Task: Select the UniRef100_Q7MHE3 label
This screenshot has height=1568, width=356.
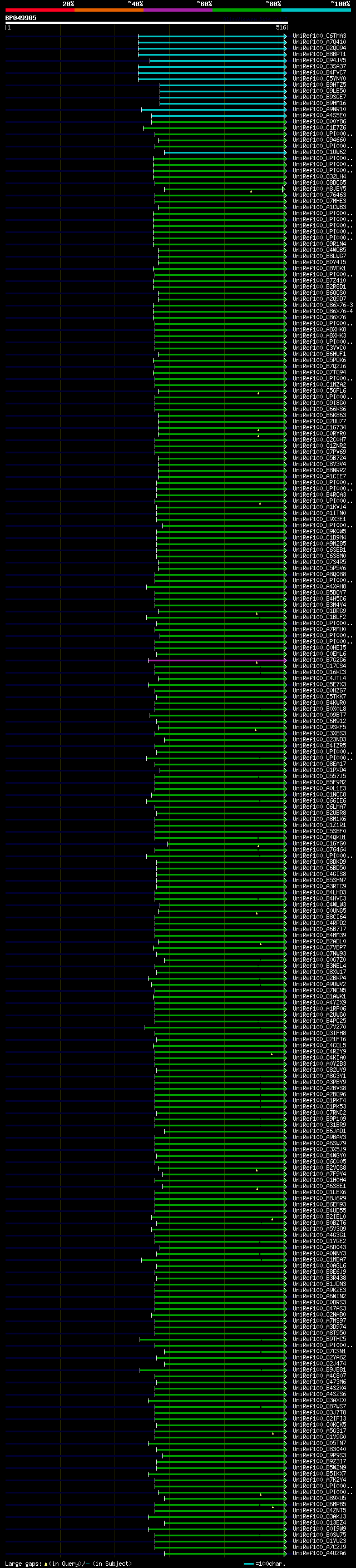Action: point(319,201)
